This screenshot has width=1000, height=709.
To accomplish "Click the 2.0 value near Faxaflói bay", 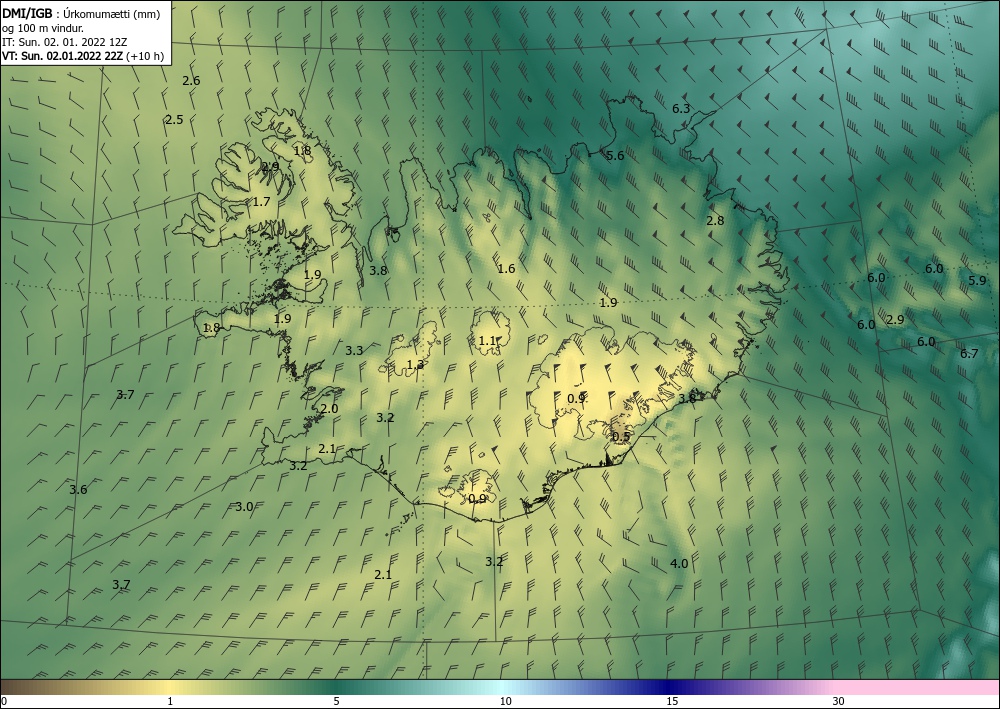I will coord(330,409).
